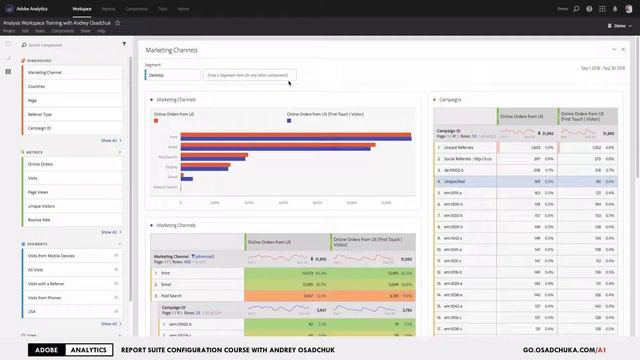Open the notifications bell icon
Screen dimensions: 640x360
coord(615,9)
